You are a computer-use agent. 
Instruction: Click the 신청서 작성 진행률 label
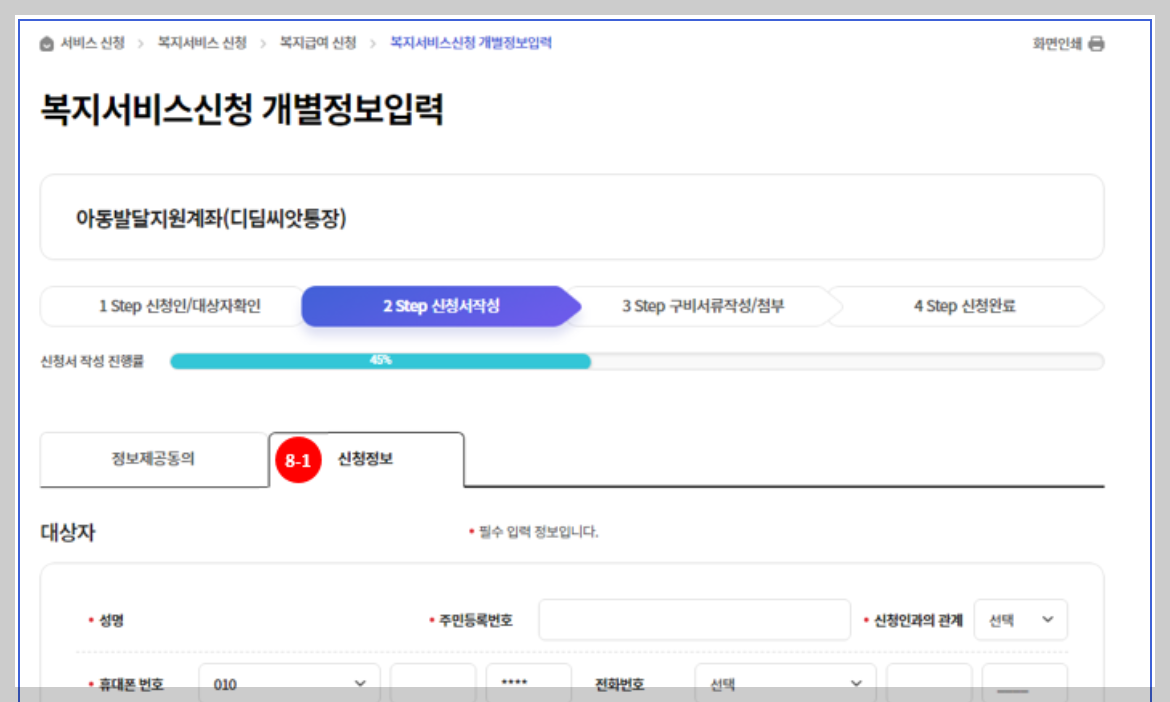coord(92,361)
